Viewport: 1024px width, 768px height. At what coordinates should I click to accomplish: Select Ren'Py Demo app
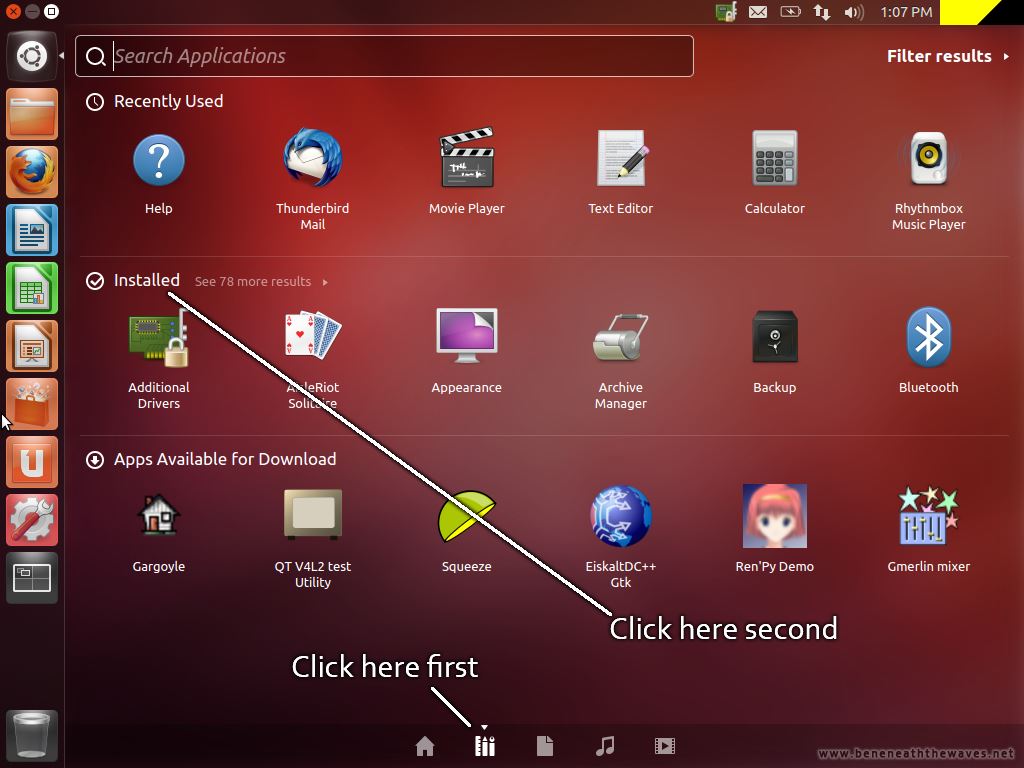pyautogui.click(x=775, y=516)
